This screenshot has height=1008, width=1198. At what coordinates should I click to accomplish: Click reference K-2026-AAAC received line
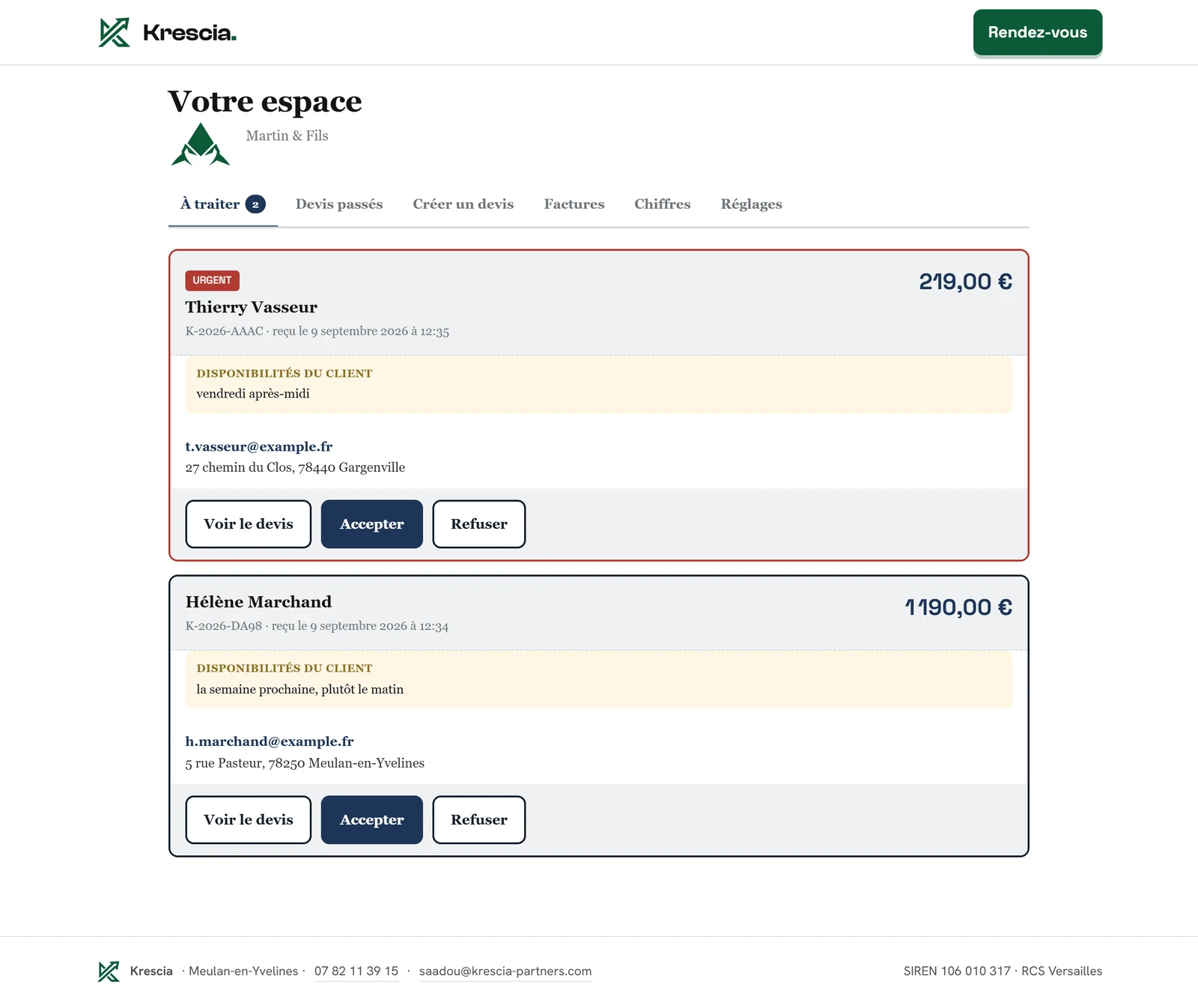pyautogui.click(x=317, y=331)
